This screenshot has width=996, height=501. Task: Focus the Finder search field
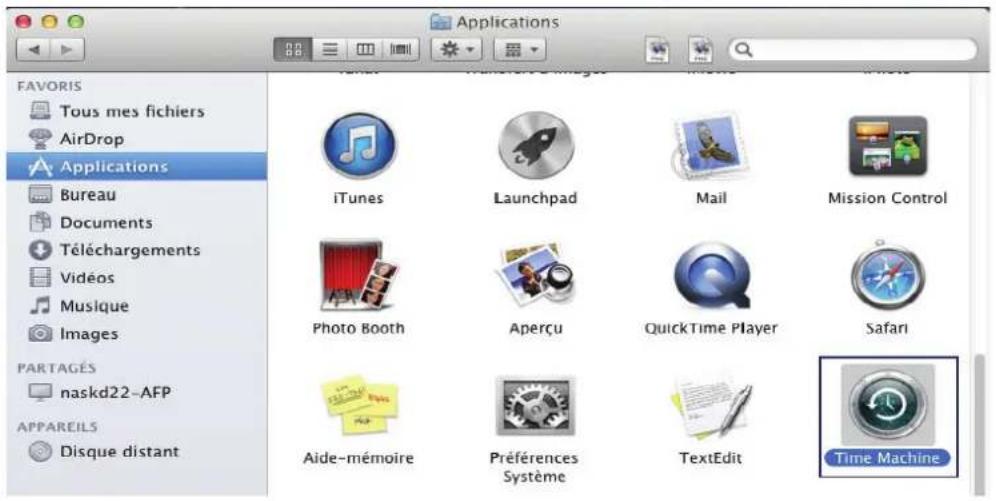852,50
